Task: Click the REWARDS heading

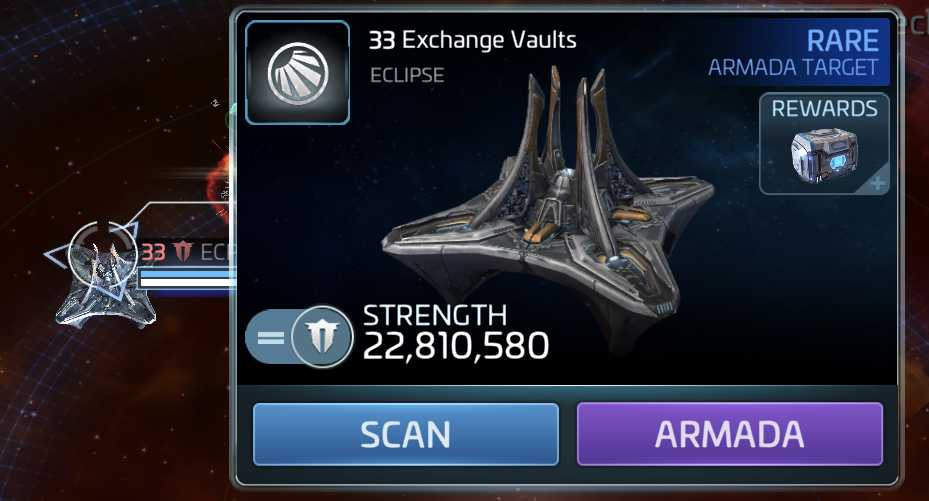Action: (x=824, y=108)
